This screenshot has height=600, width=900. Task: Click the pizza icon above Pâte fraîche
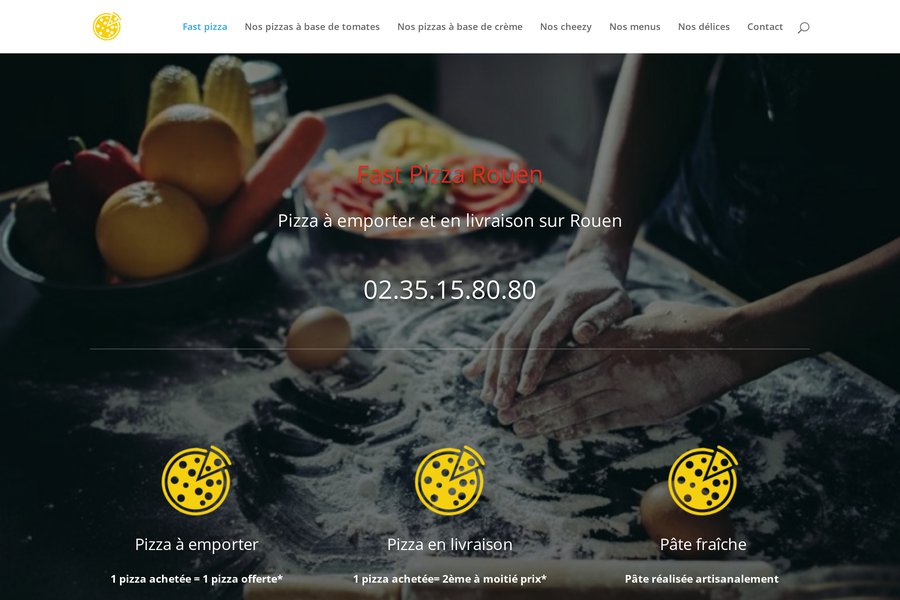click(703, 481)
